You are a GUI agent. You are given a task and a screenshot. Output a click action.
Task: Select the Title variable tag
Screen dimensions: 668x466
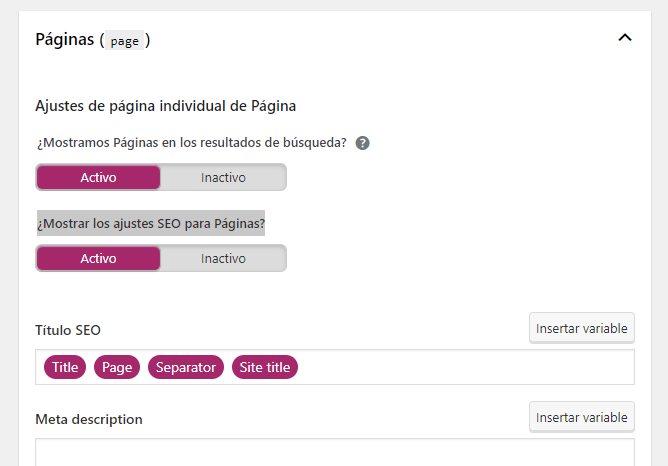coord(65,367)
